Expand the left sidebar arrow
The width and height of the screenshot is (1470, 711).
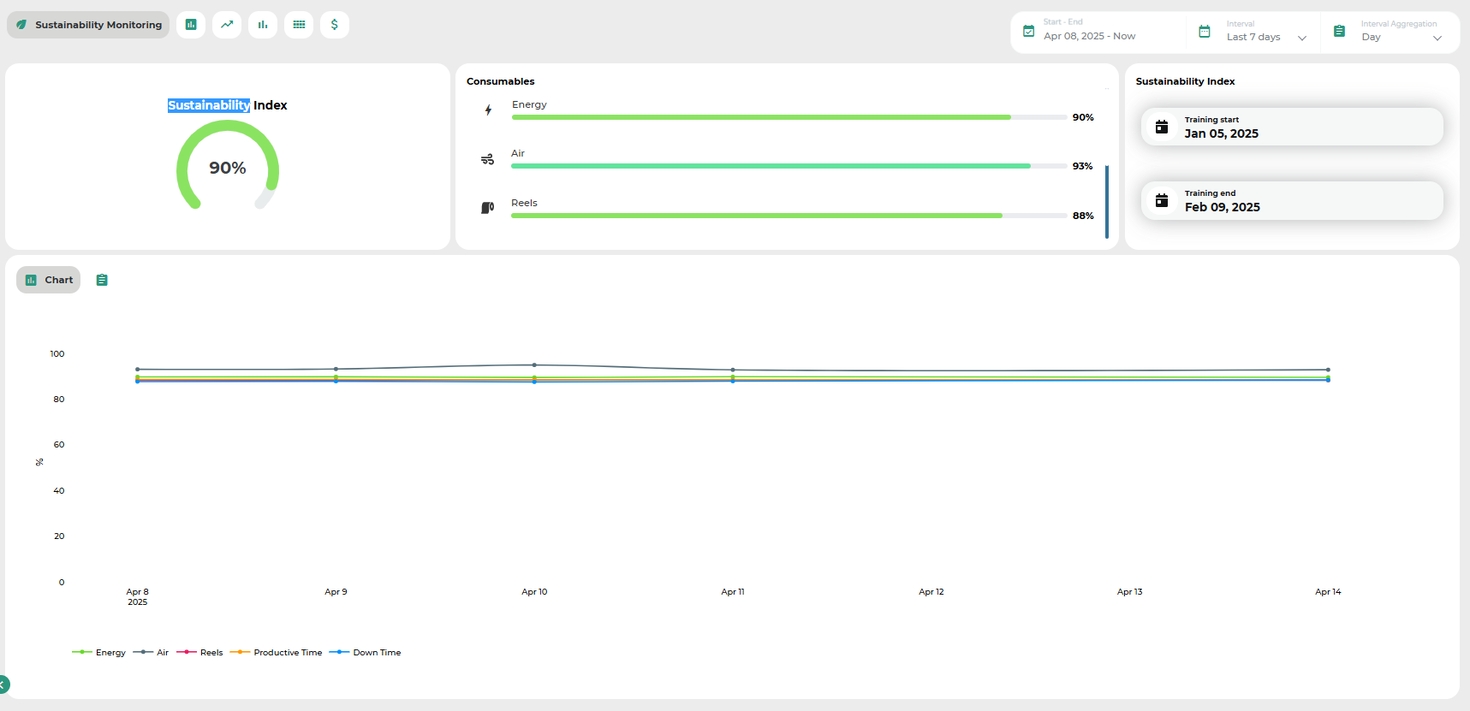coord(3,685)
